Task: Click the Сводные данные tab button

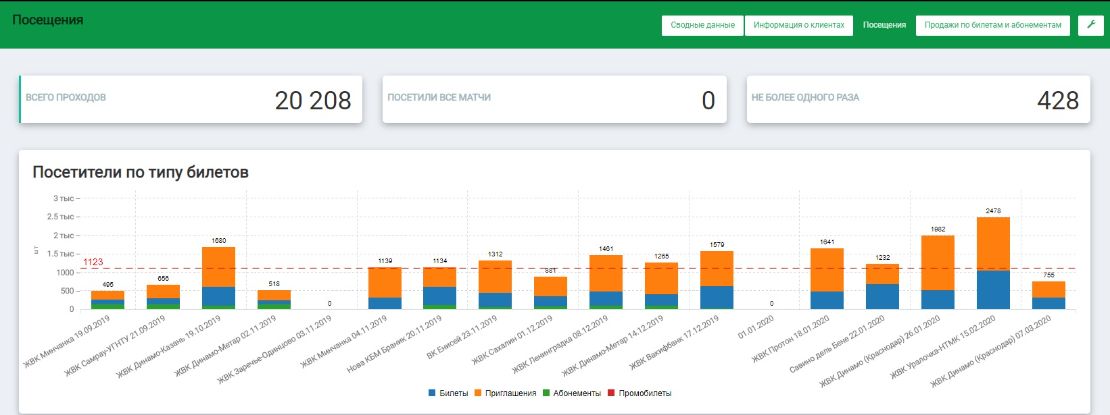Action: (x=701, y=26)
